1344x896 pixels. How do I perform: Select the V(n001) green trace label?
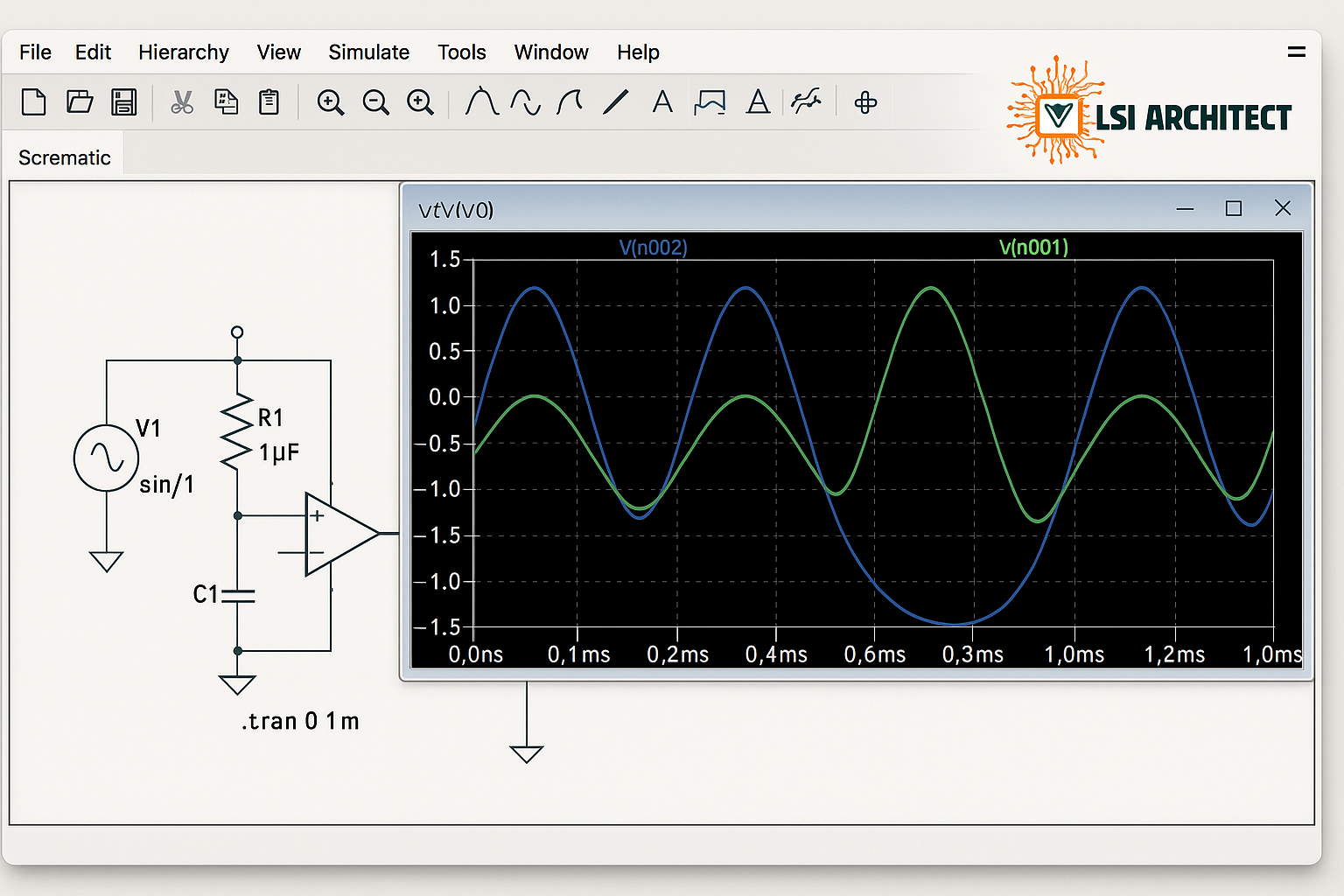click(1033, 248)
